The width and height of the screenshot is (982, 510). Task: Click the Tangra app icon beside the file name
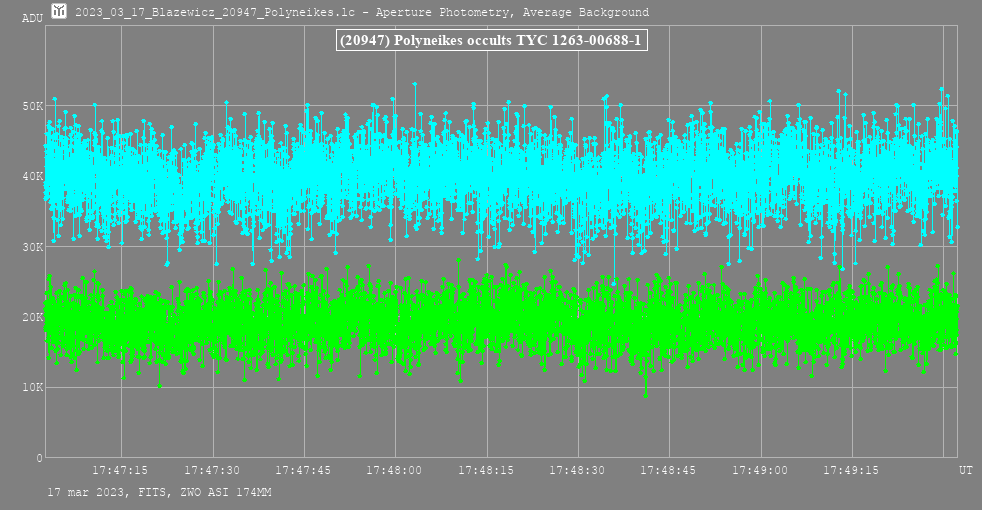pyautogui.click(x=59, y=11)
